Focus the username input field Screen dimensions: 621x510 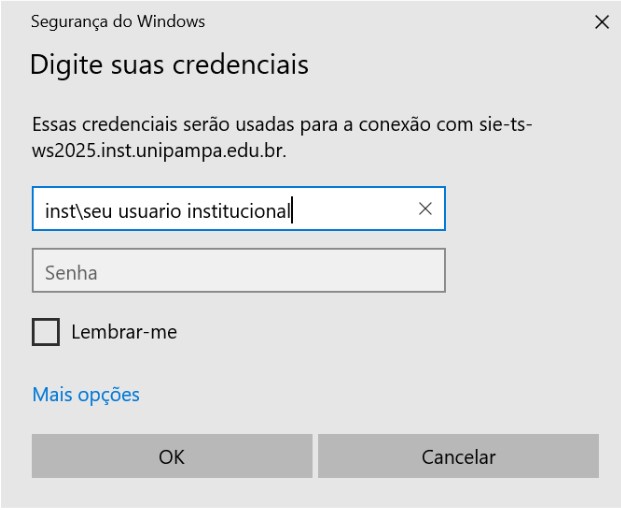220,210
